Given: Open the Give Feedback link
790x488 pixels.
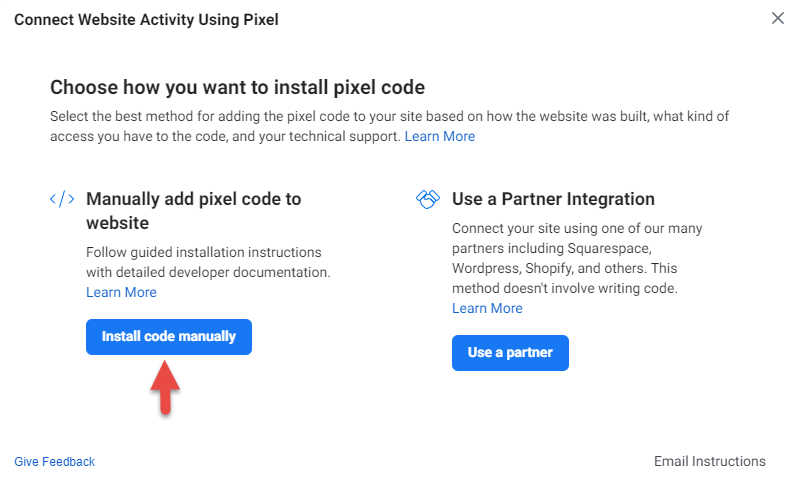Looking at the screenshot, I should 55,462.
